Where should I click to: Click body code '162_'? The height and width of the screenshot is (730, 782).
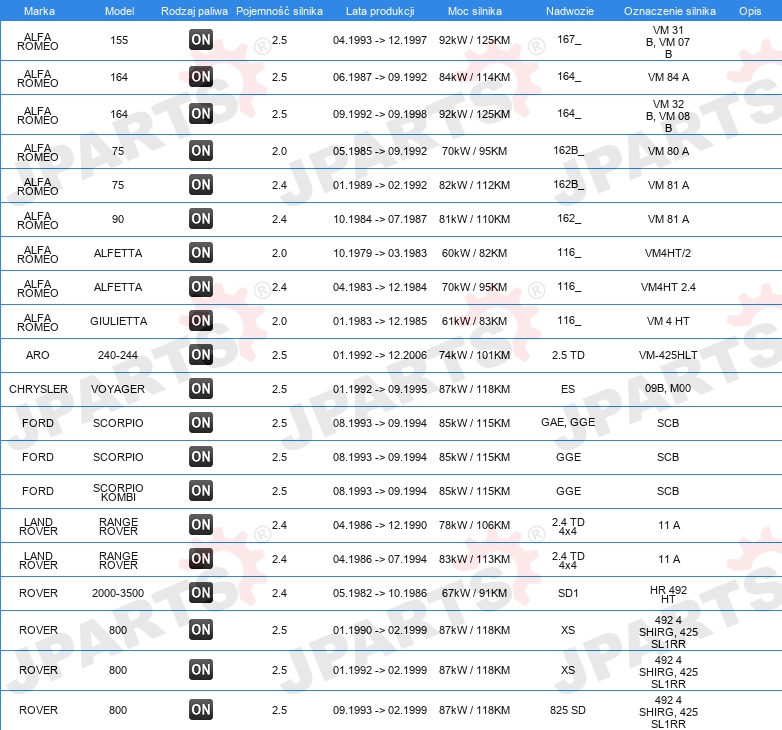coord(569,218)
